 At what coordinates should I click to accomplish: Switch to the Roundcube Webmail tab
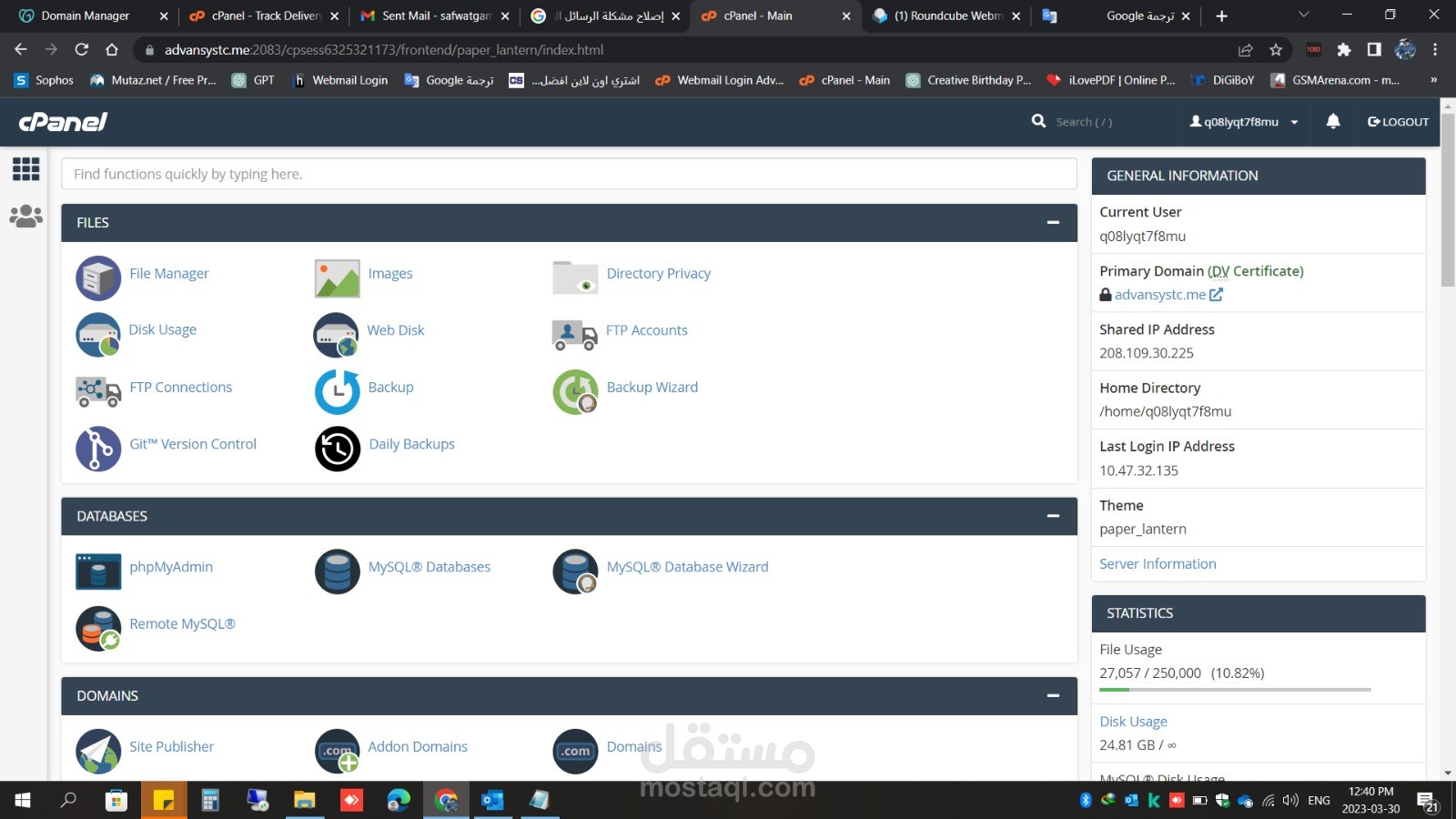(x=945, y=15)
